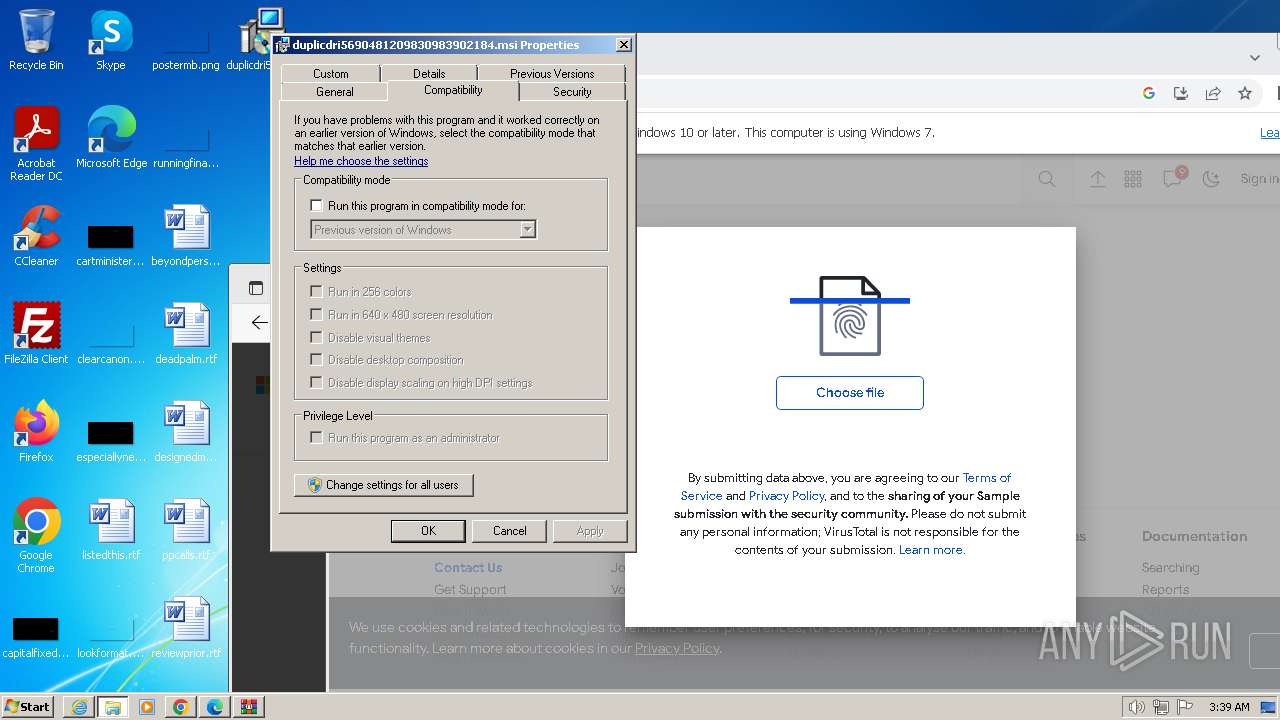Open the Previous version of Windows dropdown

[x=424, y=230]
